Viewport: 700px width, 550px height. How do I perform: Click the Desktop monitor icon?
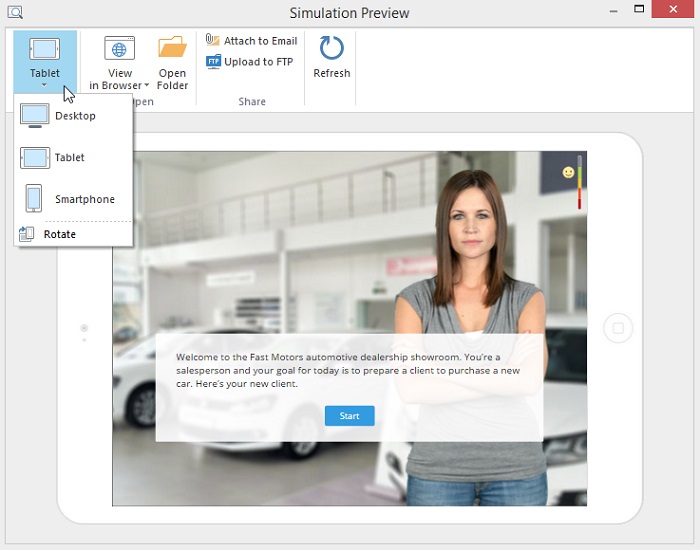pyautogui.click(x=35, y=116)
